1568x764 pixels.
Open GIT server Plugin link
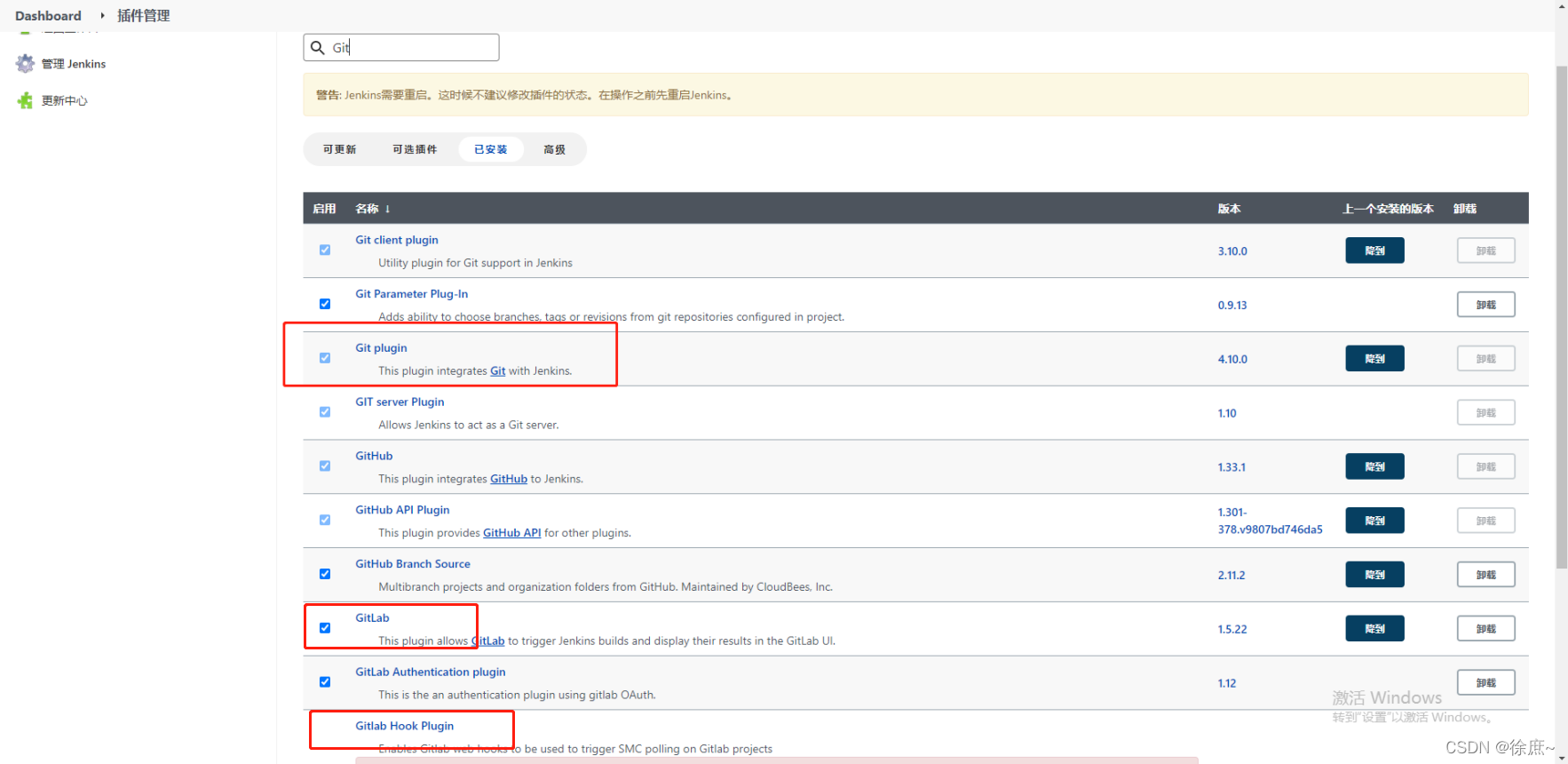(x=400, y=402)
